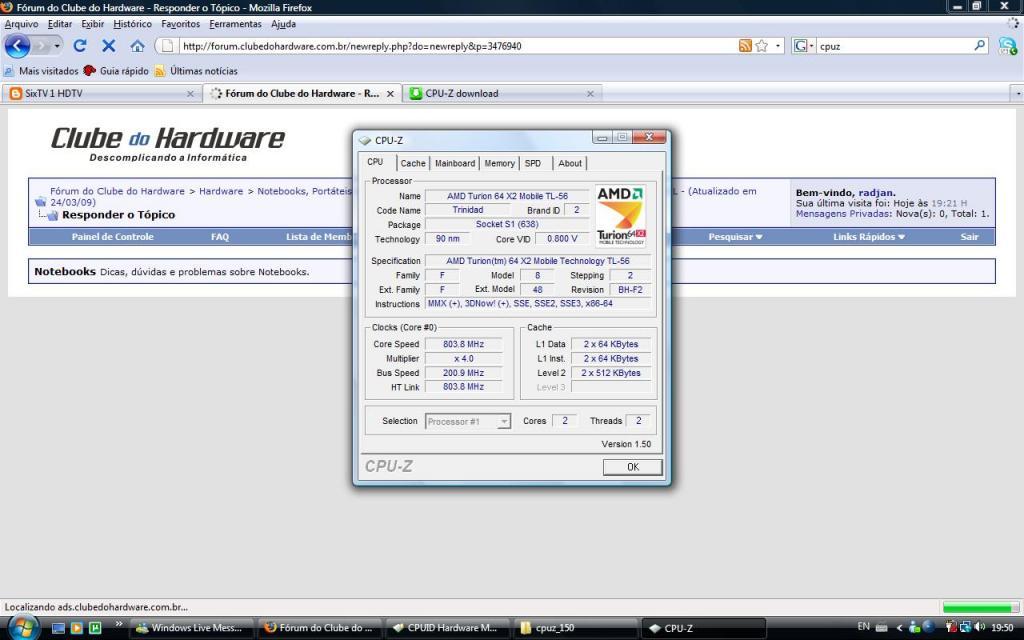Open cpuz_150 folder taskbar button
1024x640 pixels.
tap(576, 628)
